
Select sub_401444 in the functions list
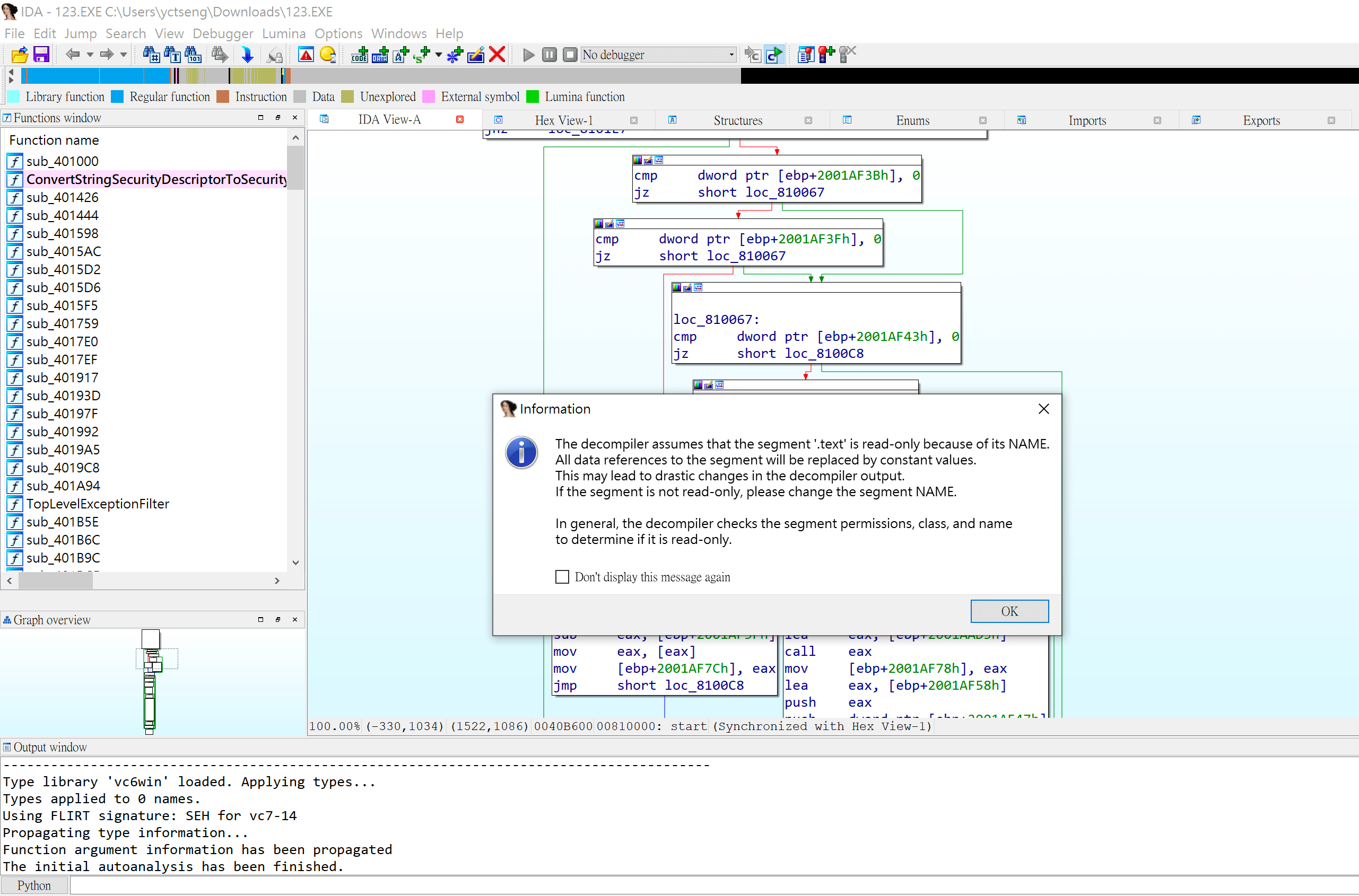(62, 215)
